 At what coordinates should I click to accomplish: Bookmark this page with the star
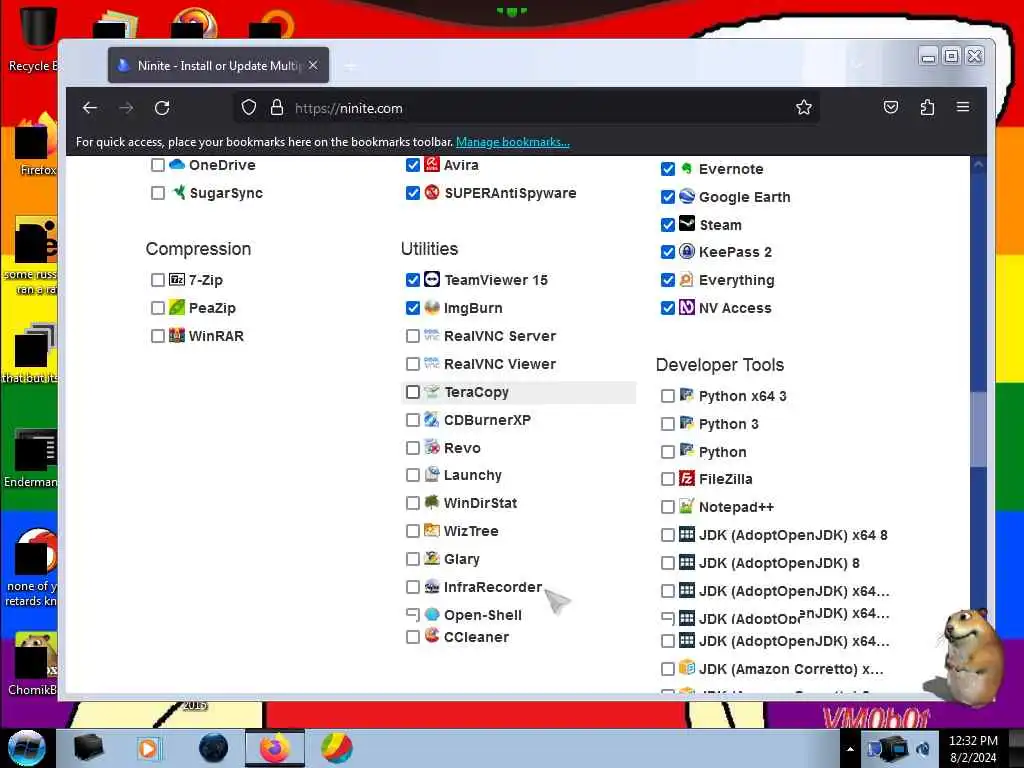click(x=804, y=108)
